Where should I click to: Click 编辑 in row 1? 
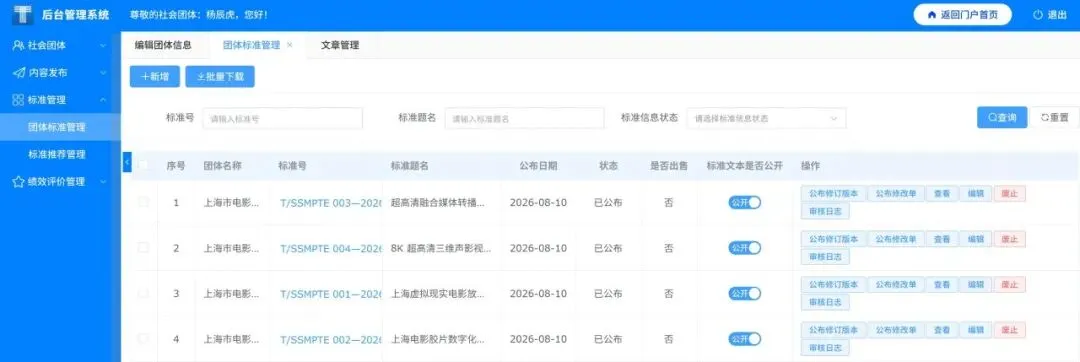(x=975, y=194)
